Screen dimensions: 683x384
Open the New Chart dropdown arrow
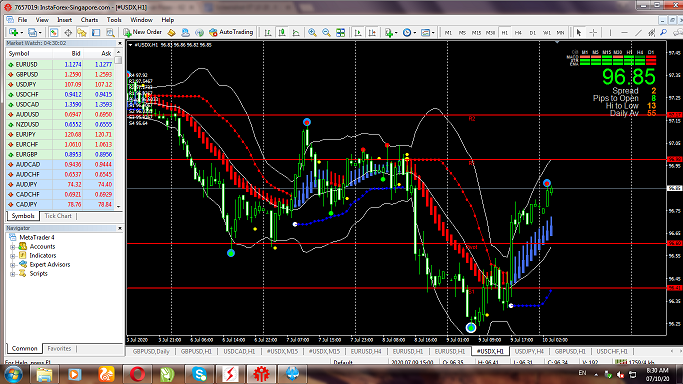21,33
